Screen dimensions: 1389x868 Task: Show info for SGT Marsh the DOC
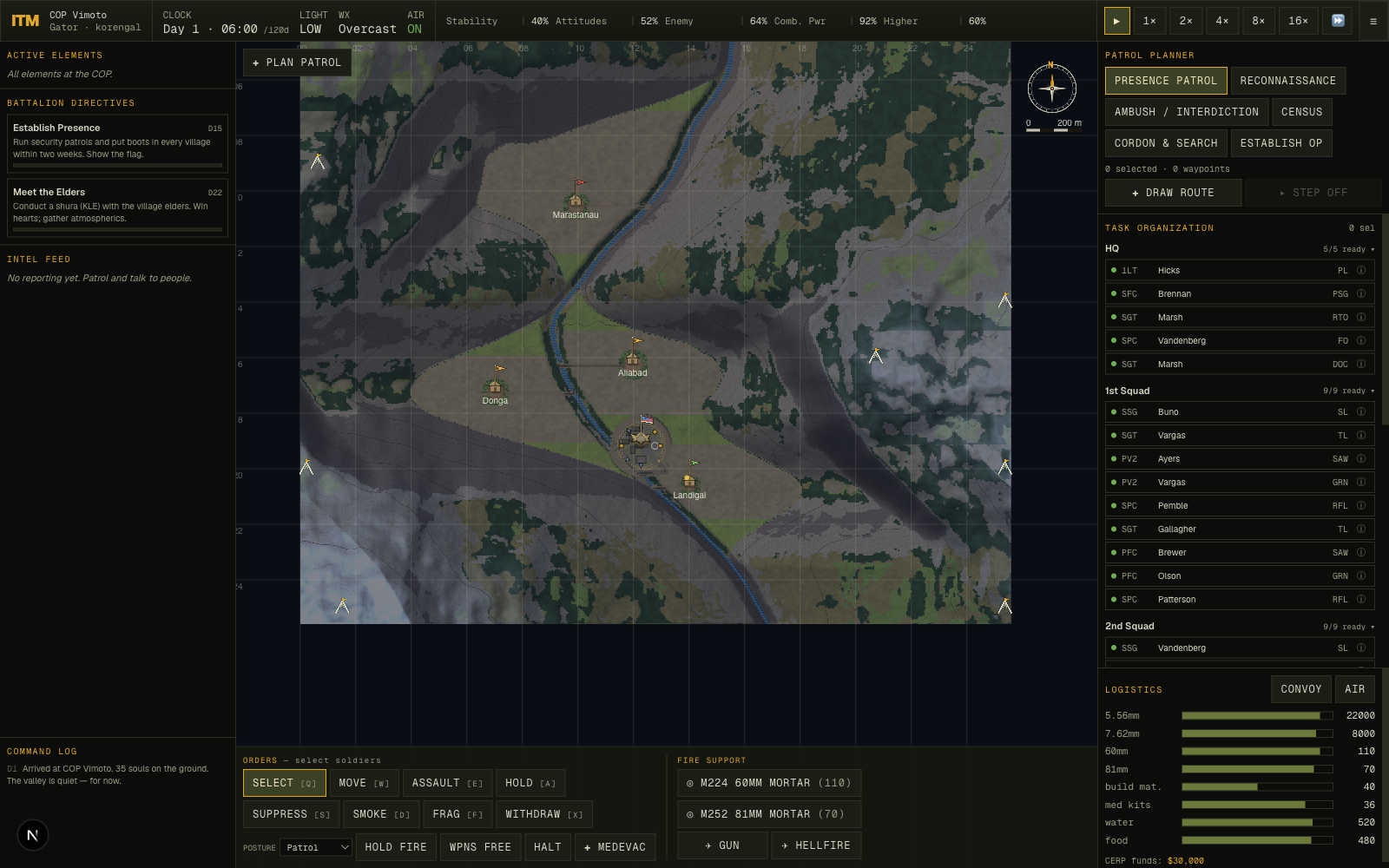[1361, 364]
